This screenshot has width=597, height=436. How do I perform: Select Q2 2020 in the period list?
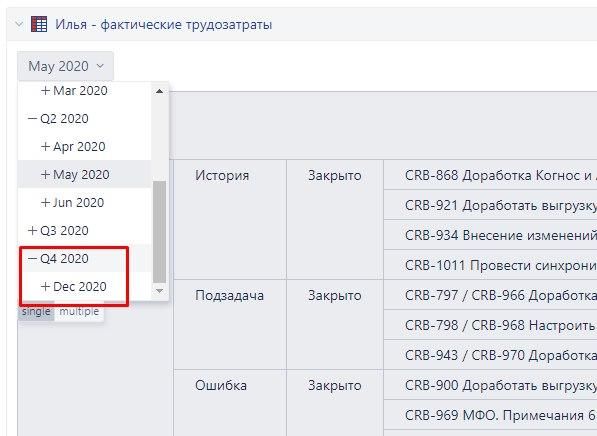tap(64, 119)
